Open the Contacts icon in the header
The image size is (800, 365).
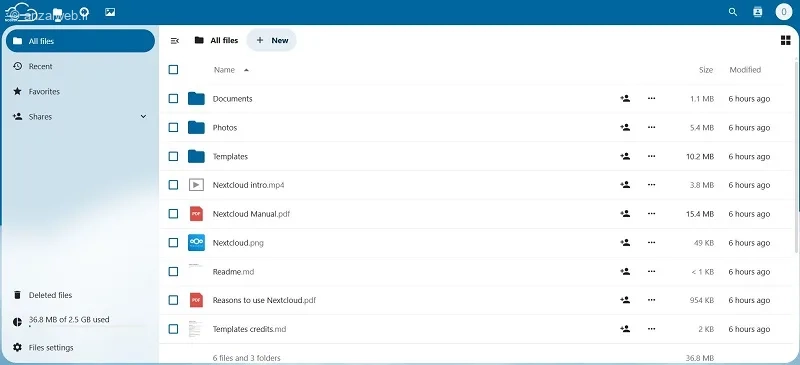coord(758,12)
